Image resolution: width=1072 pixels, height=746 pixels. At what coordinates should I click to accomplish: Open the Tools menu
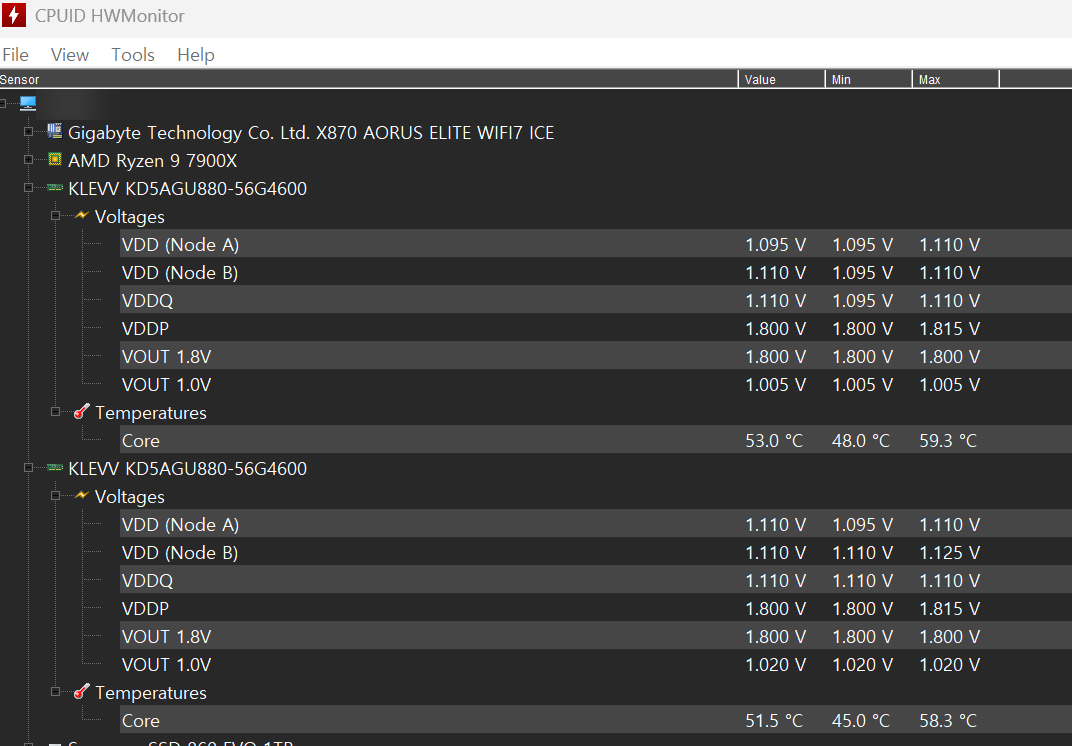point(133,55)
